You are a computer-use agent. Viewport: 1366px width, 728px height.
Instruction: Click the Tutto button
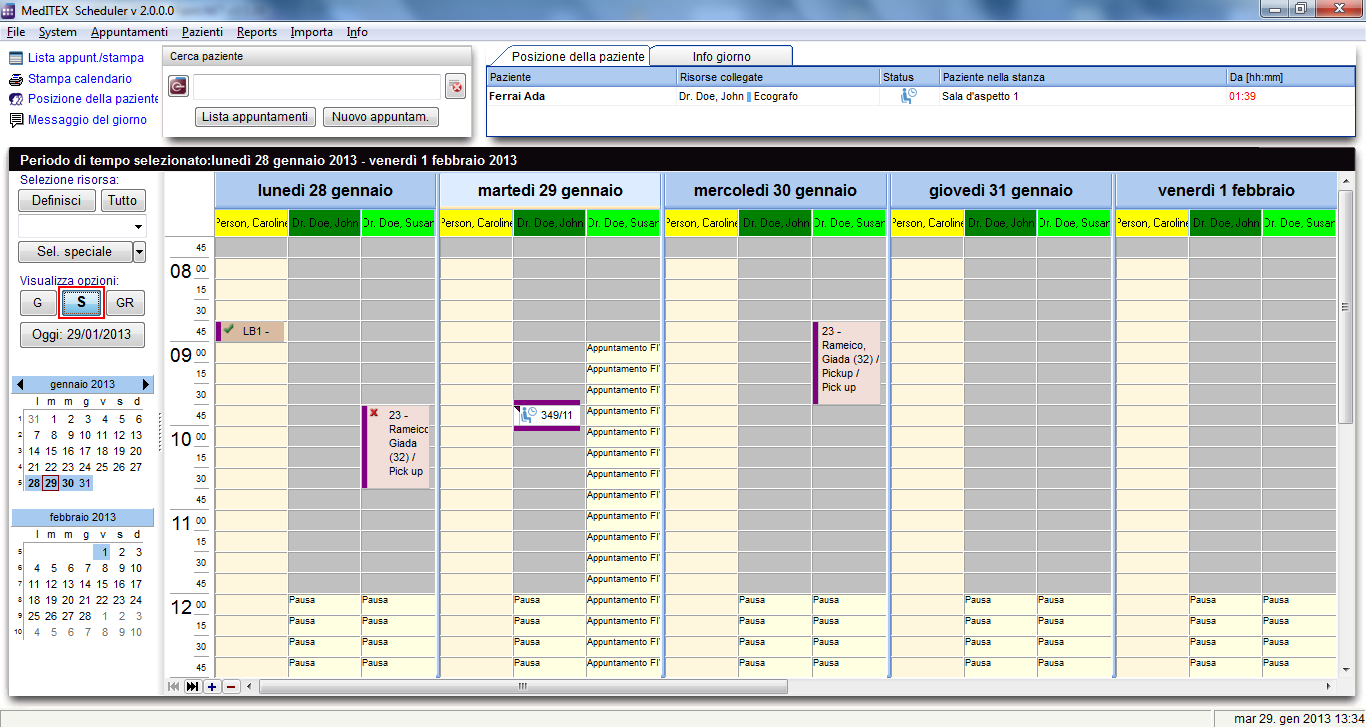coord(123,200)
